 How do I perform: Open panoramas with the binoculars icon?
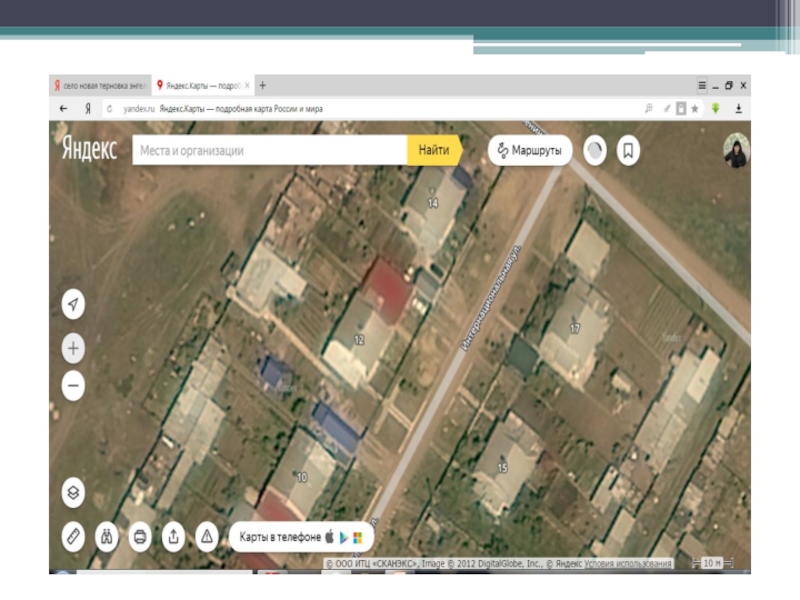(107, 537)
